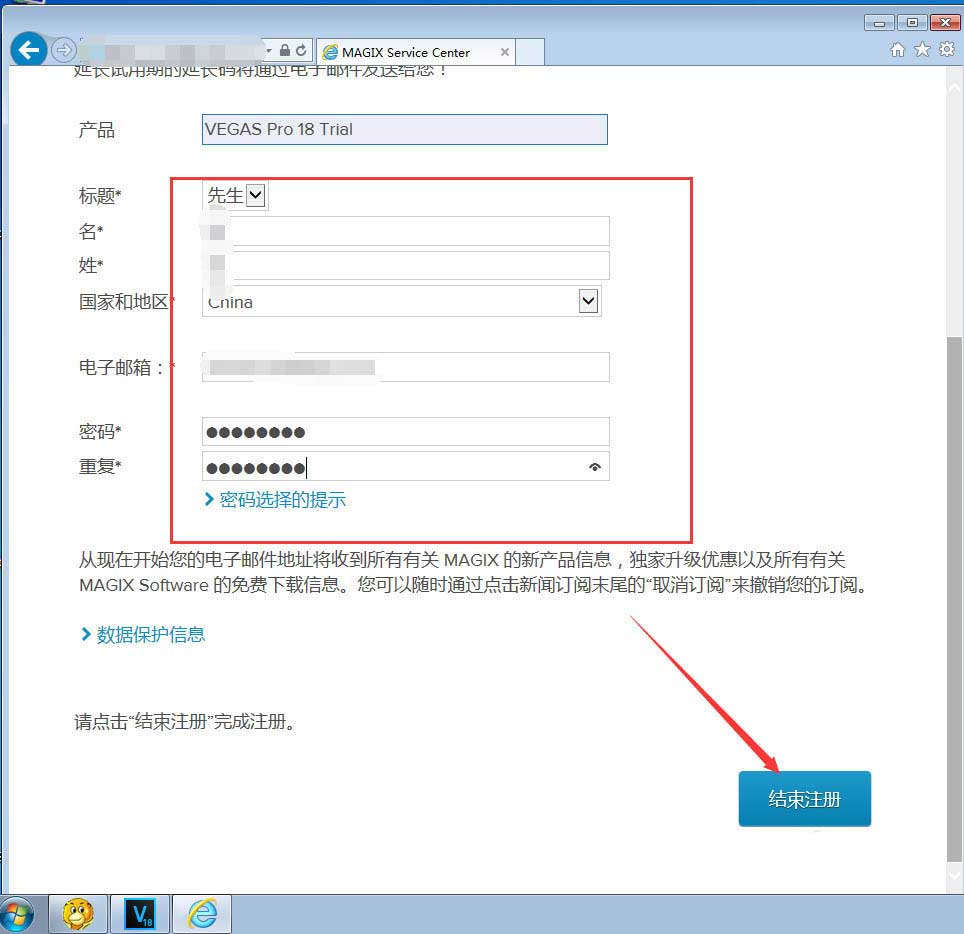This screenshot has width=964, height=934.
Task: Click the repeat password (重复) field
Action: click(x=406, y=467)
